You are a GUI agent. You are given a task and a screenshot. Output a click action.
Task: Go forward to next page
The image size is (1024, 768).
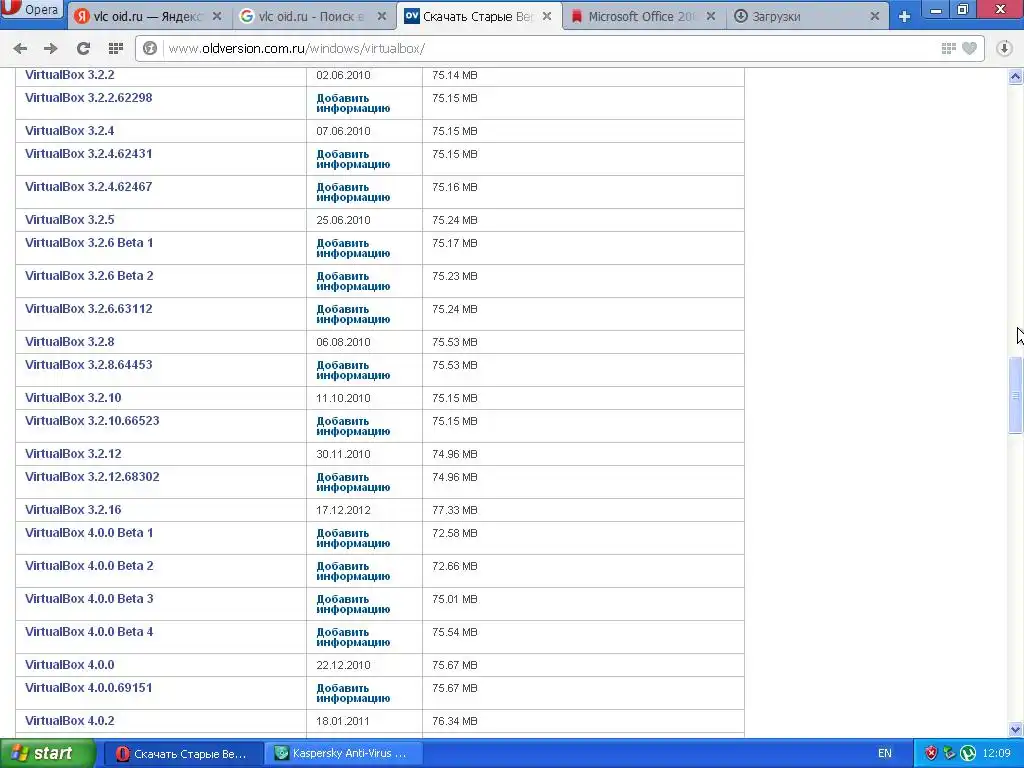51,48
